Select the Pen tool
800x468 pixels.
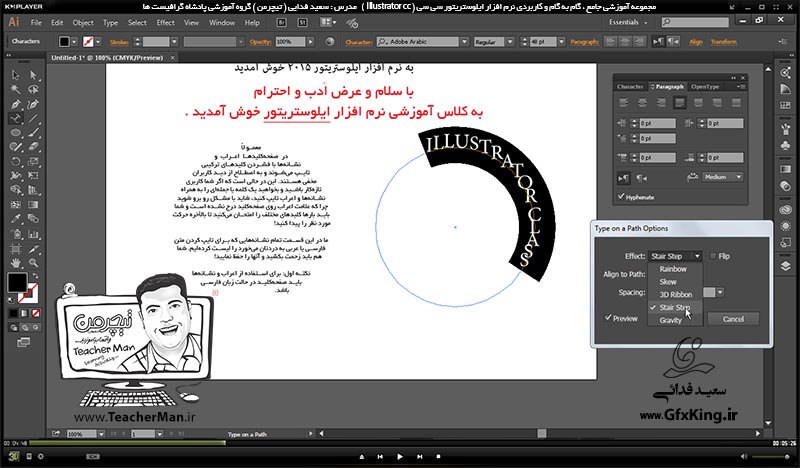[15, 104]
